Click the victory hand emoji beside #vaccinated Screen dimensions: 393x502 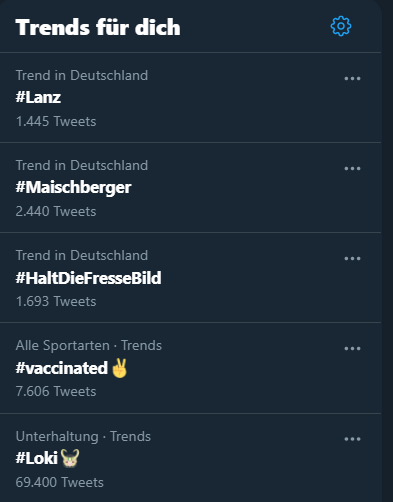coord(119,368)
